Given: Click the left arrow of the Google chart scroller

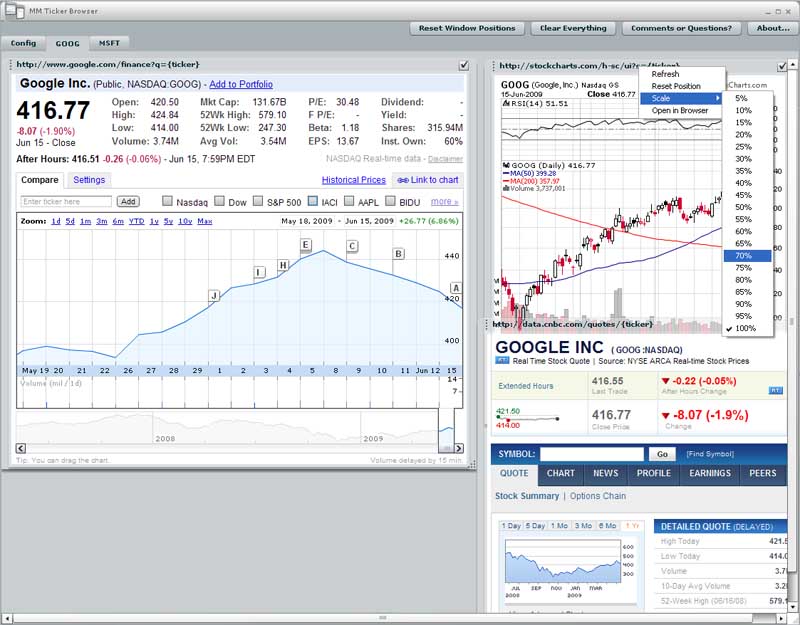Looking at the screenshot, I should tap(20, 448).
